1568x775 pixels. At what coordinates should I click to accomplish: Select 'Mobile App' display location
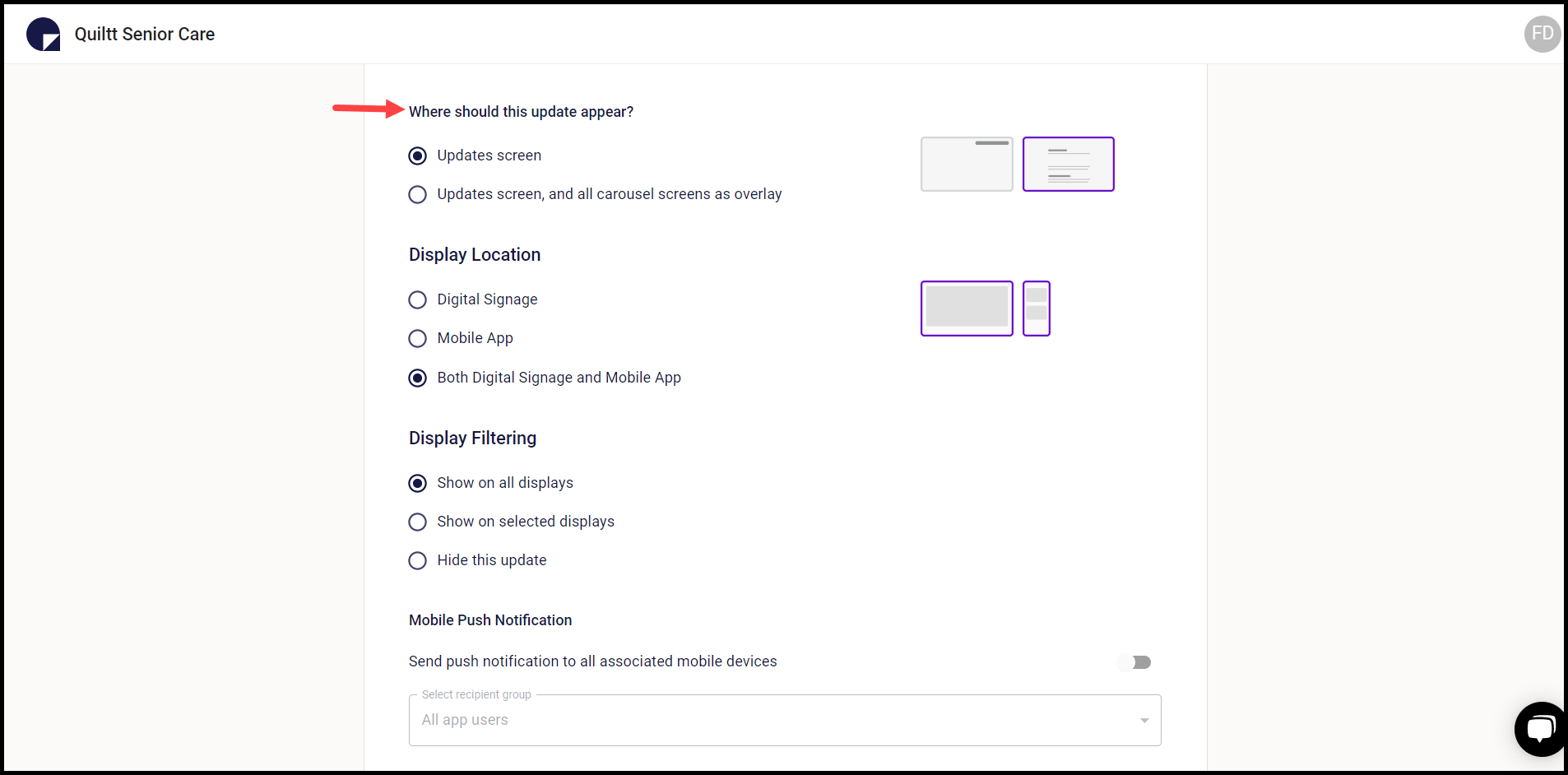point(417,338)
